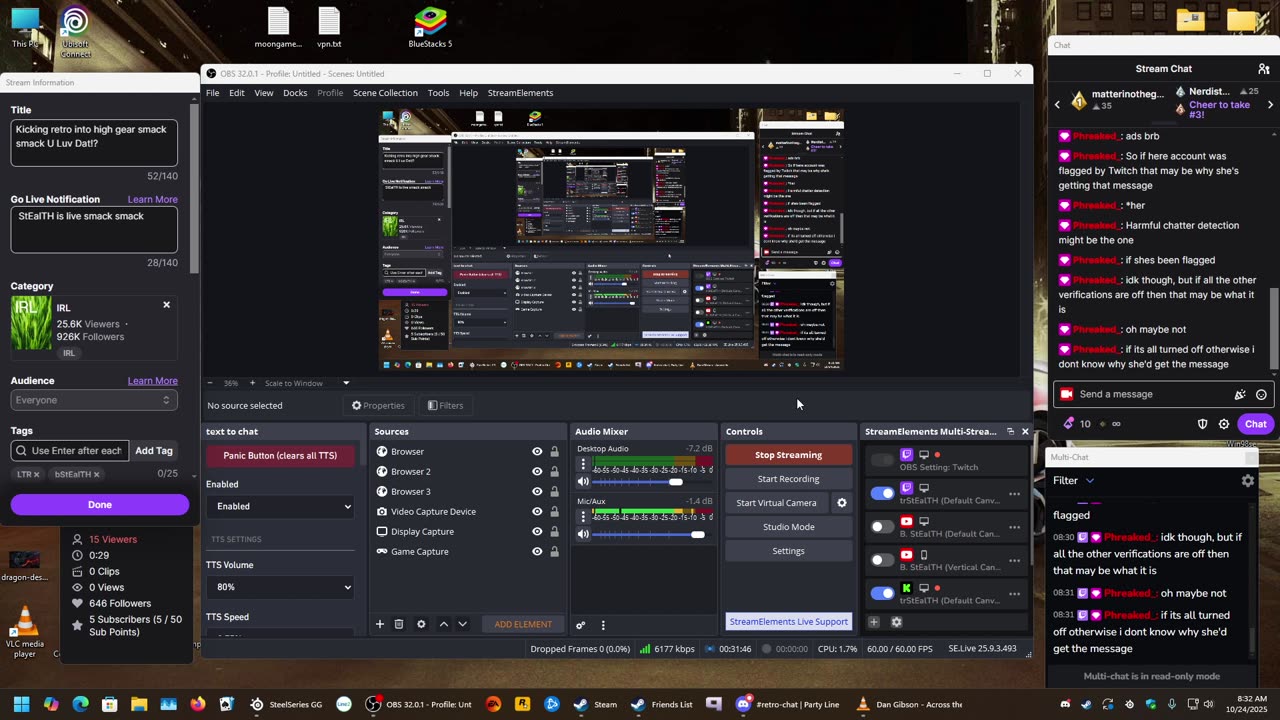This screenshot has height=720, width=1280.
Task: Open Virtual Camera settings gear
Action: pyautogui.click(x=842, y=503)
